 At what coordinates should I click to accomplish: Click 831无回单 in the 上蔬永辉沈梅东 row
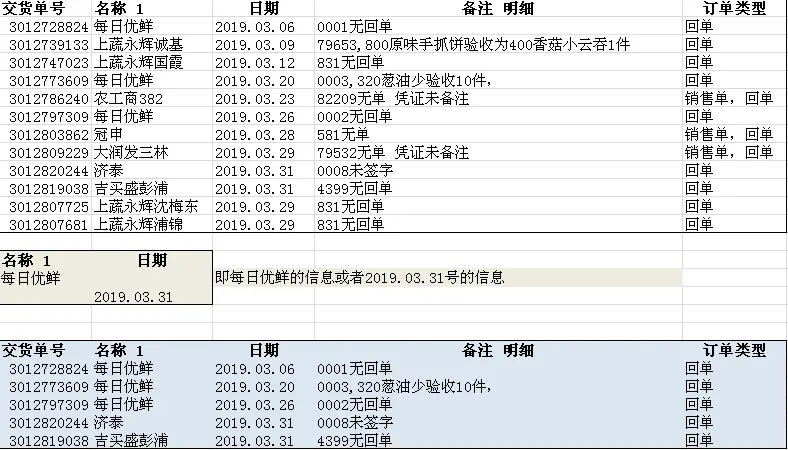click(350, 207)
